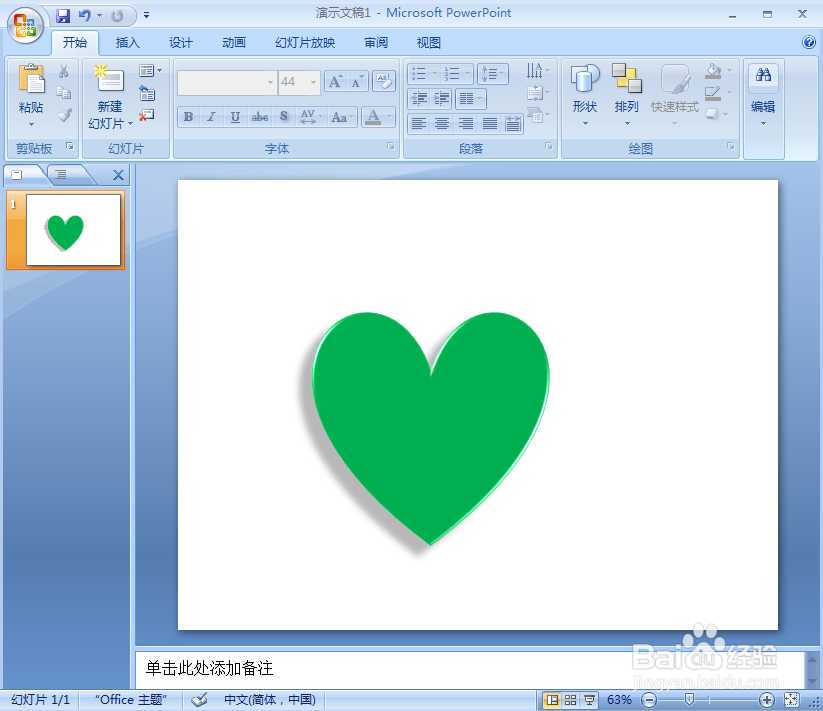Screen dimensions: 823x711
Task: Redo using the quick access icon
Action: coord(118,16)
